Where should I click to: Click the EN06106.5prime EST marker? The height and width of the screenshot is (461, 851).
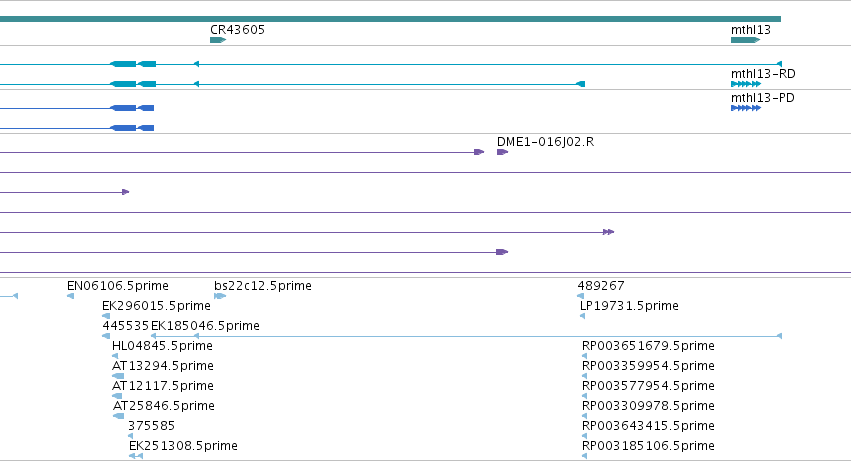tap(71, 296)
